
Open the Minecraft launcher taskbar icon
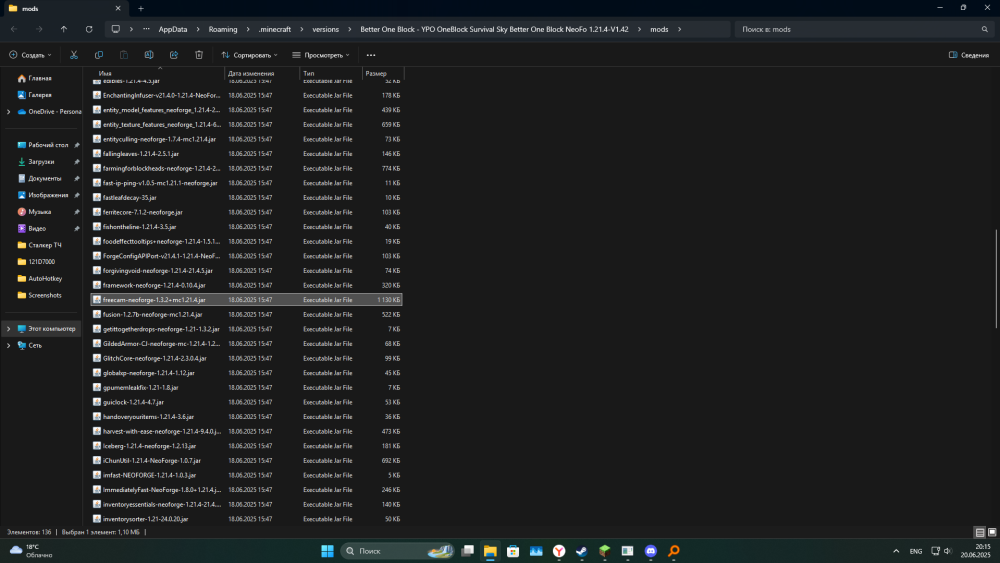pyautogui.click(x=605, y=551)
